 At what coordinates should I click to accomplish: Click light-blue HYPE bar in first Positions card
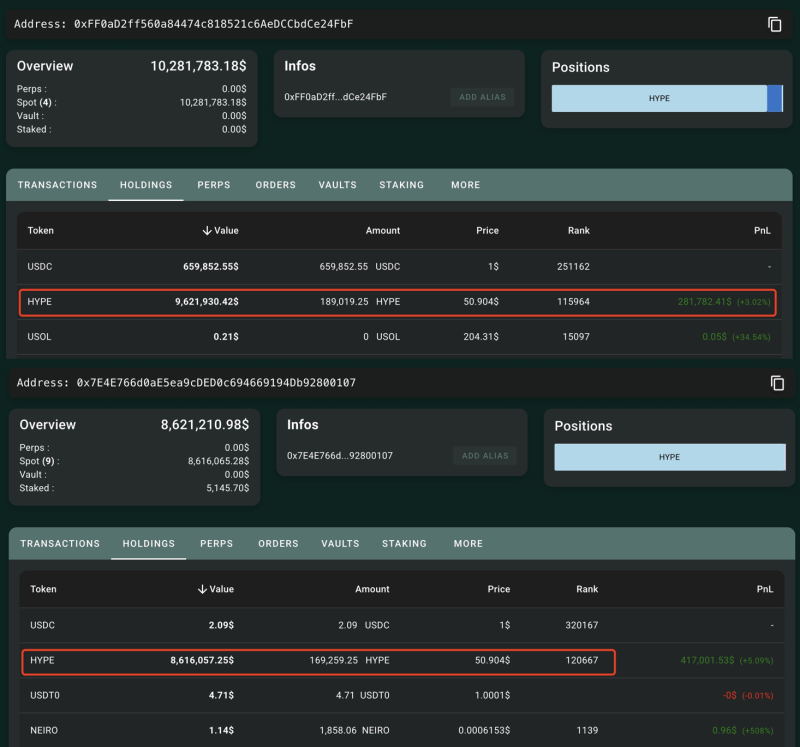click(x=659, y=98)
